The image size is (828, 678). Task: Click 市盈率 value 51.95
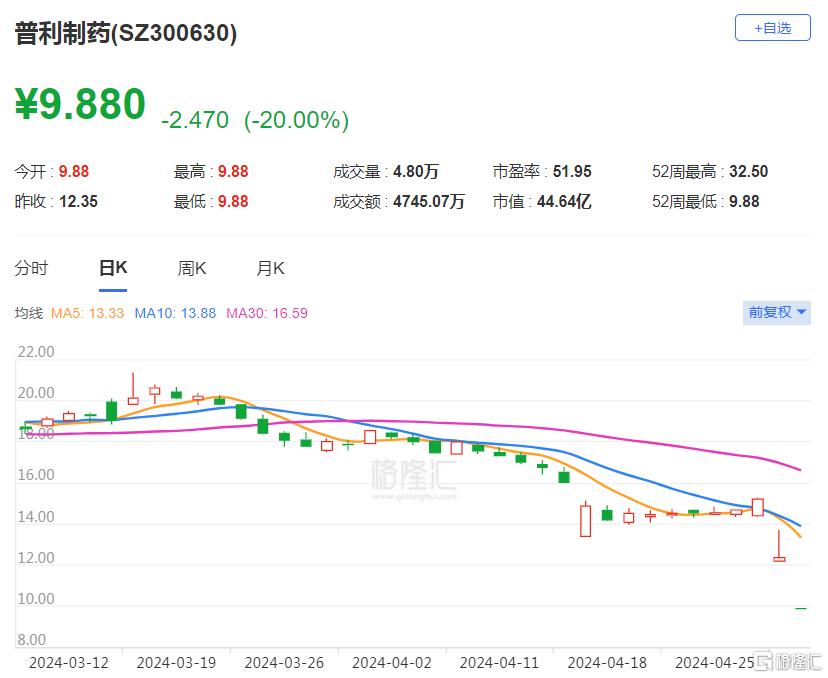coord(572,171)
